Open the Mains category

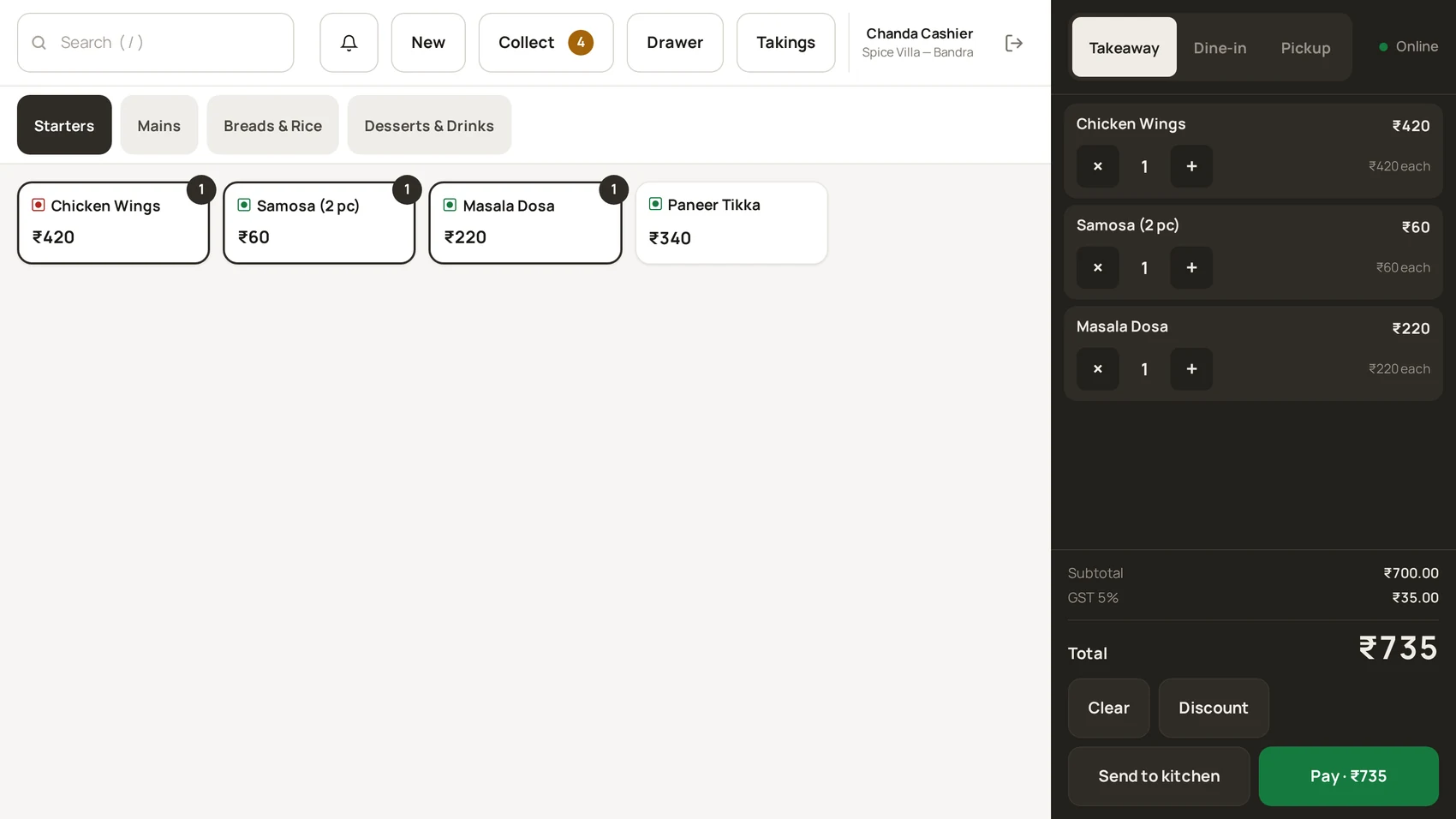159,125
